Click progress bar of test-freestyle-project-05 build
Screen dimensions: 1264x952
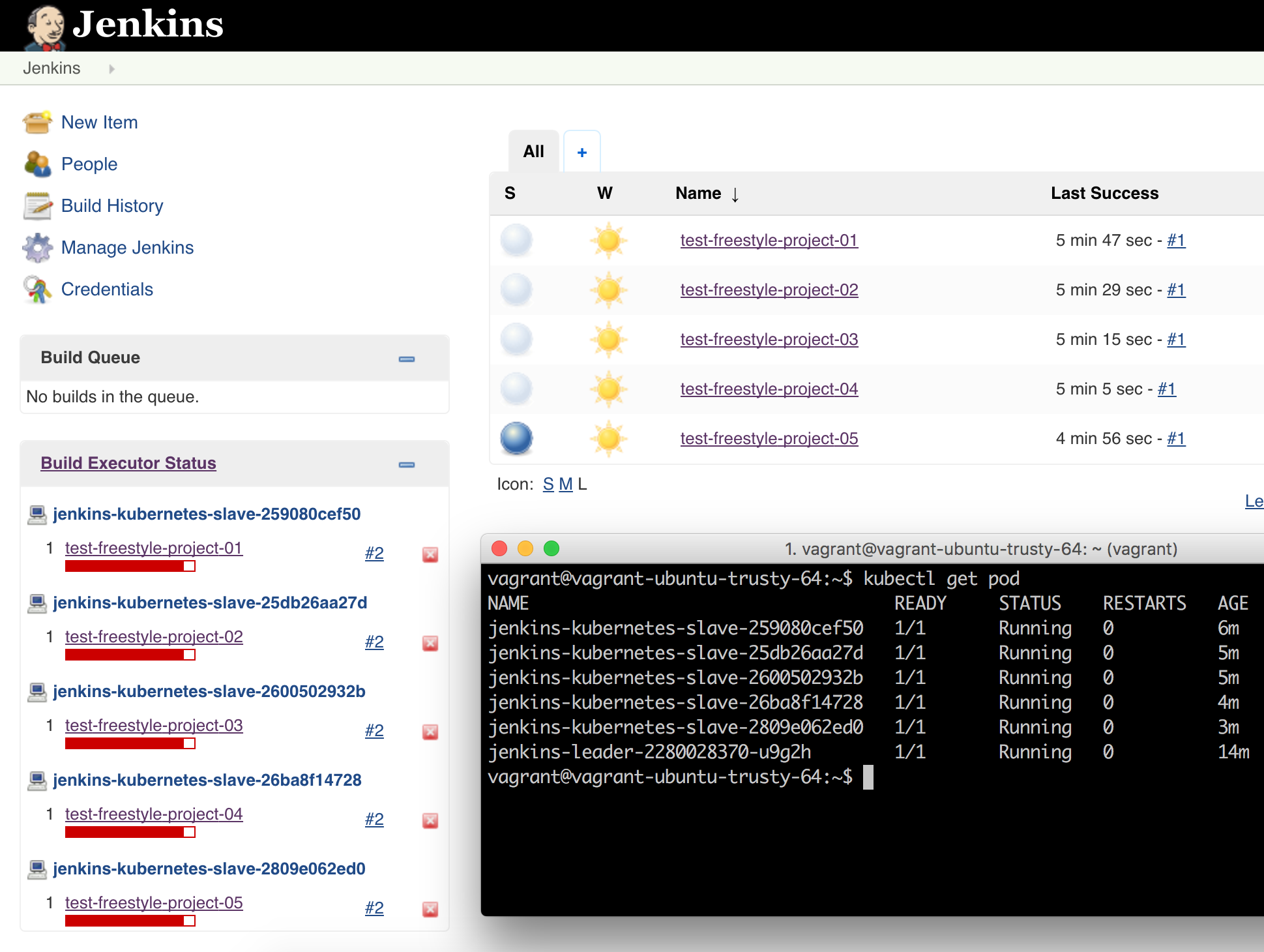coord(130,921)
